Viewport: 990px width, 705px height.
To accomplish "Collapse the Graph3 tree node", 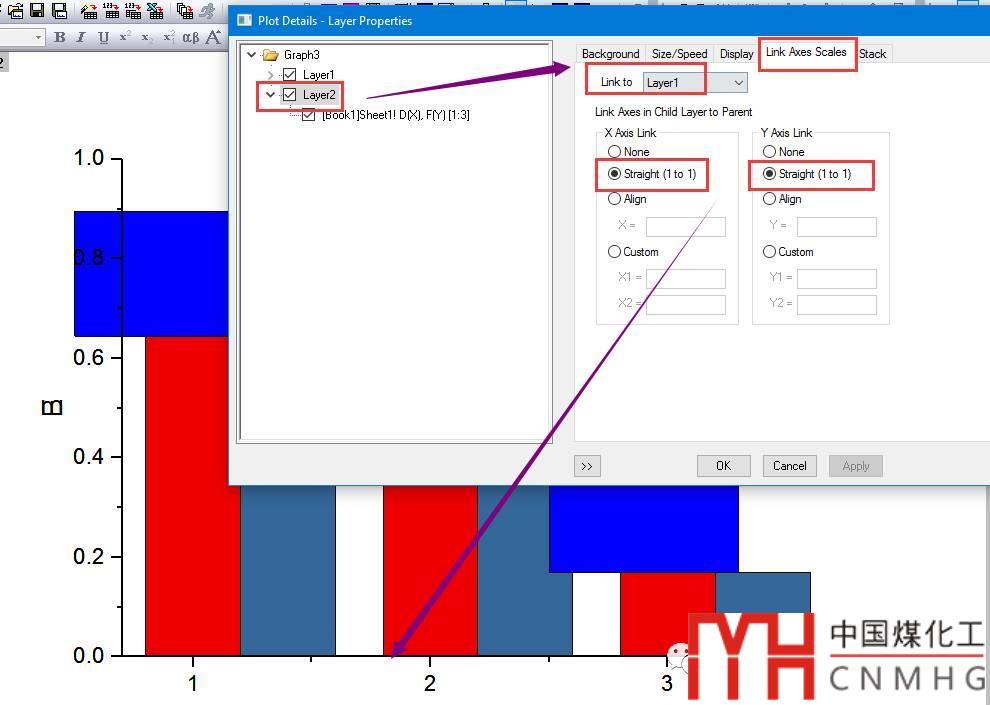I will [252, 55].
